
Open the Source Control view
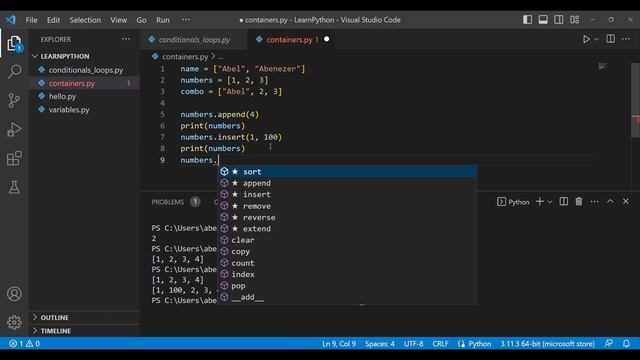coord(14,100)
